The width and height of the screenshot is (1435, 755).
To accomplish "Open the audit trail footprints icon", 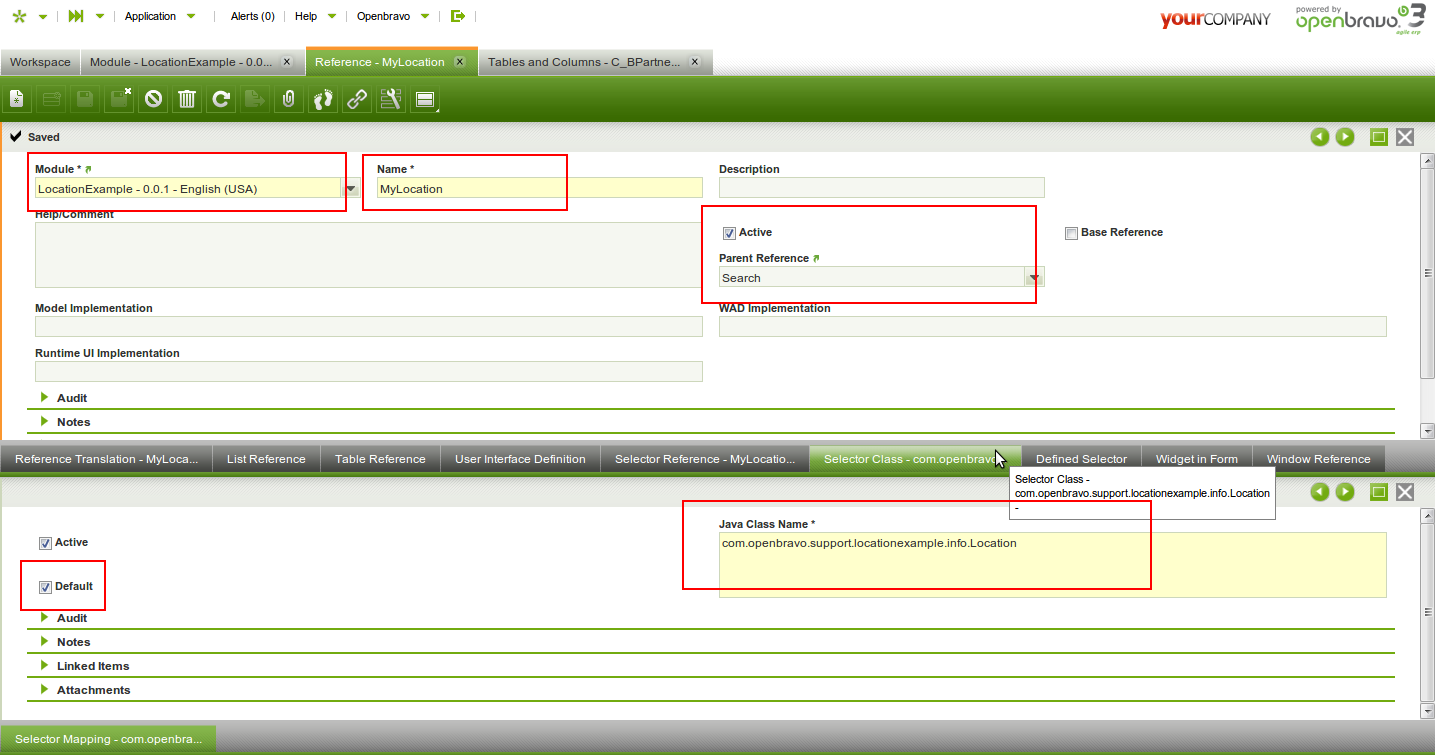I will pos(322,99).
